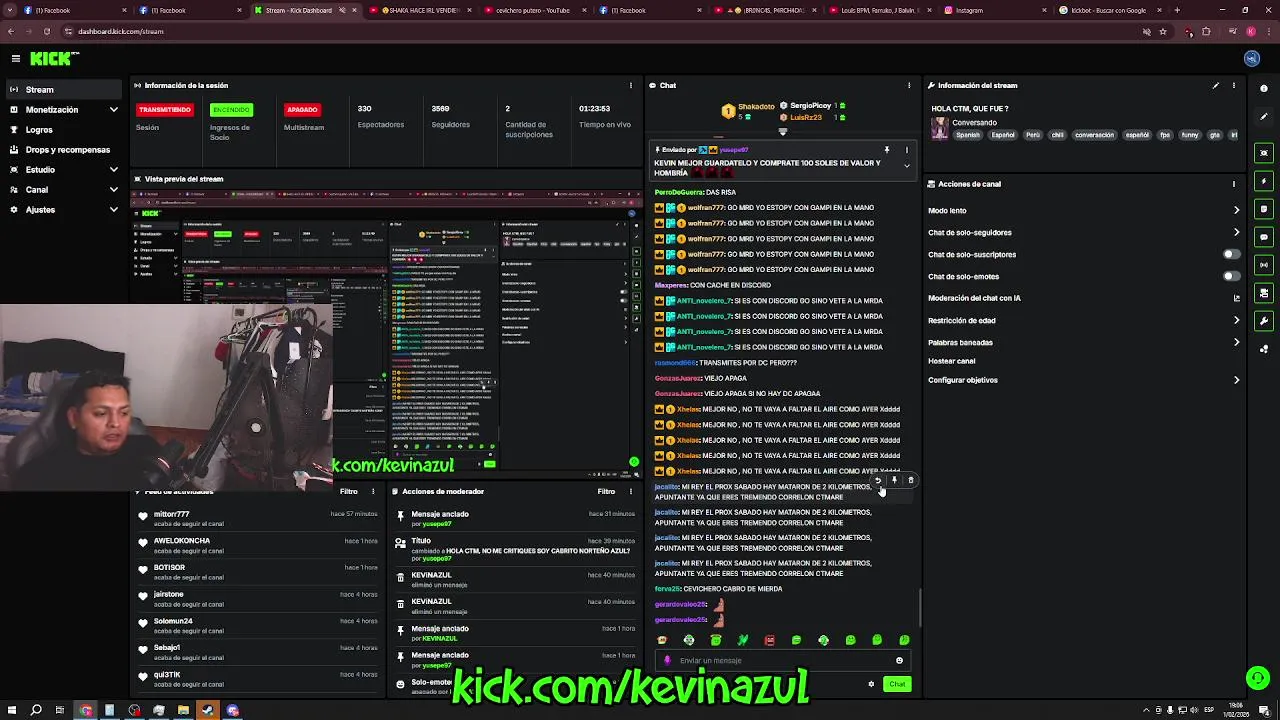Screen dimensions: 1280x720
Task: Click the reply arrow icon on hovered chat message
Action: point(879,481)
